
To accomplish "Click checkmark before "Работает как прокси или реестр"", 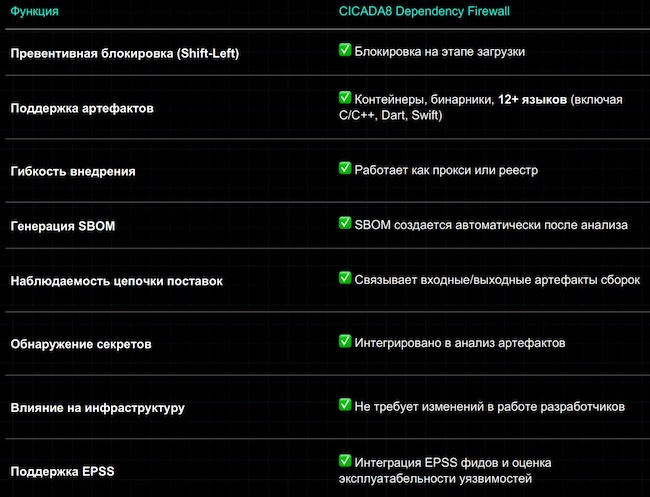I will coord(345,169).
